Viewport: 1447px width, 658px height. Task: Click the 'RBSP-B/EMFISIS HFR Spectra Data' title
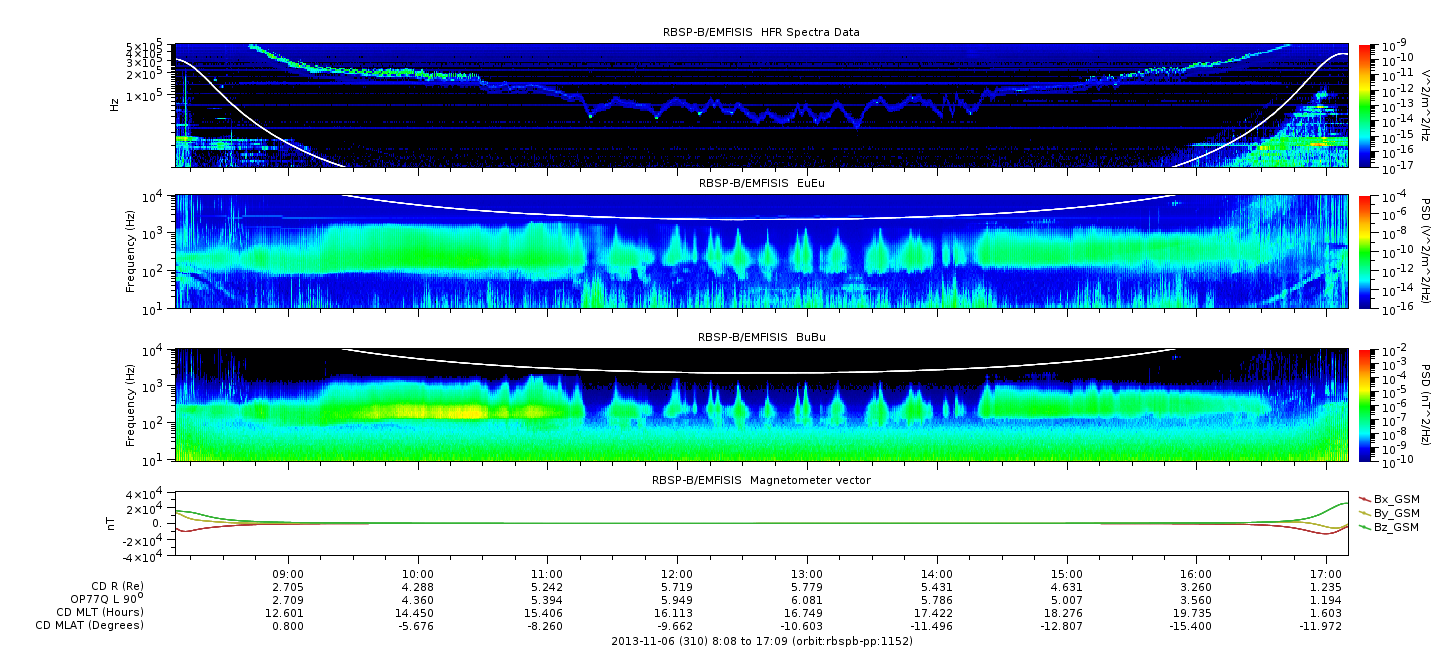coord(761,32)
